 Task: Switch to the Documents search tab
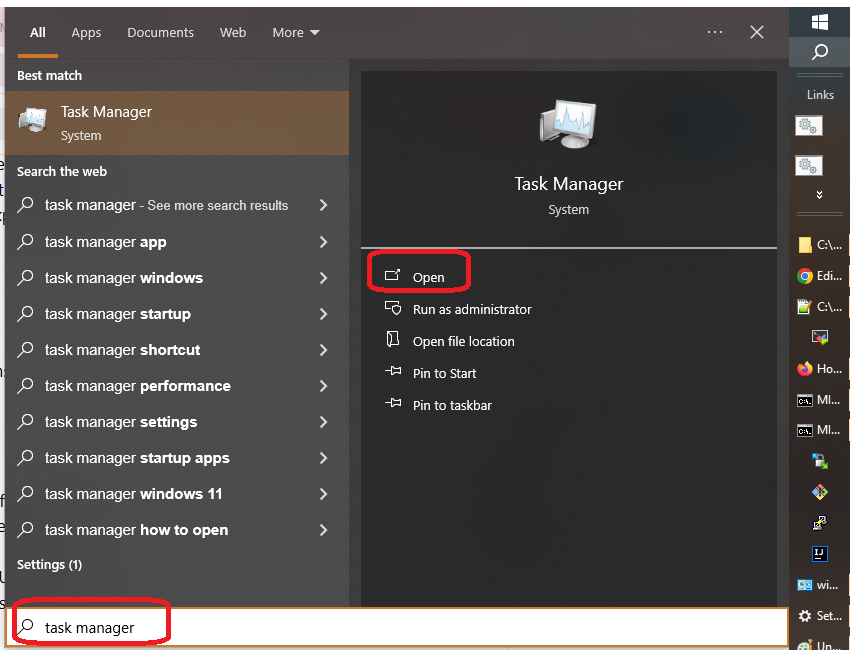(x=160, y=33)
